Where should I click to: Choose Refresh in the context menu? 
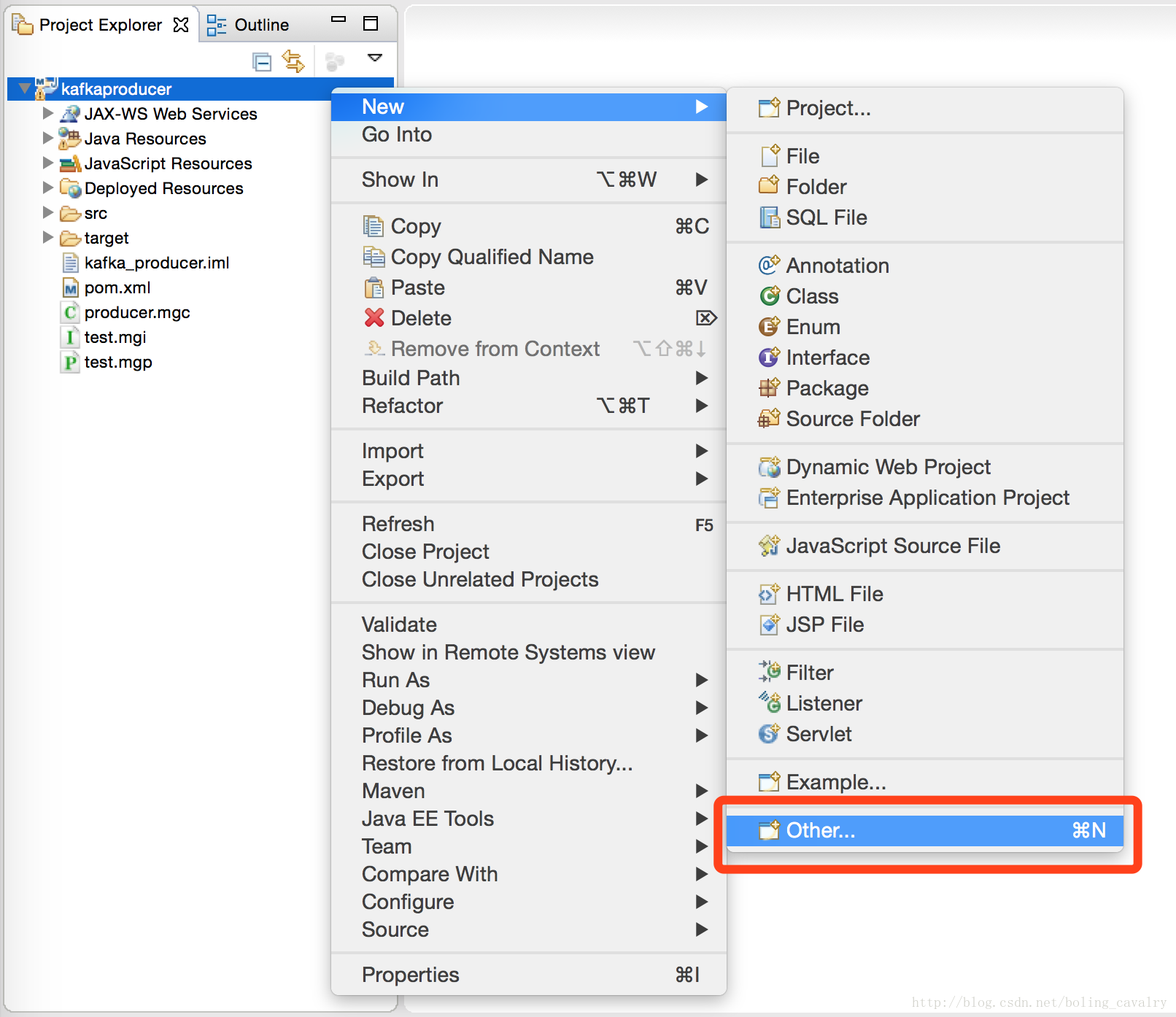tap(529, 524)
